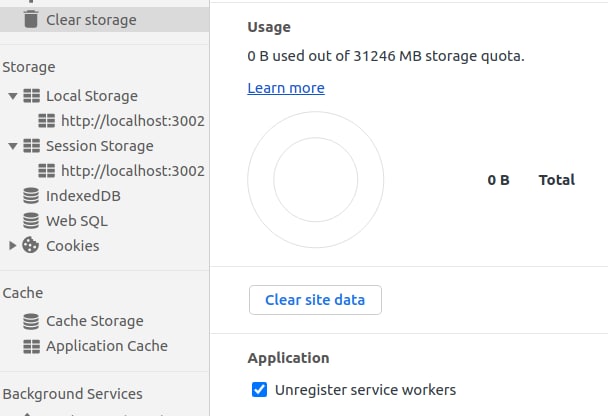Select localhost:3002 under Local Storage
This screenshot has width=608, height=416.
coord(132,121)
